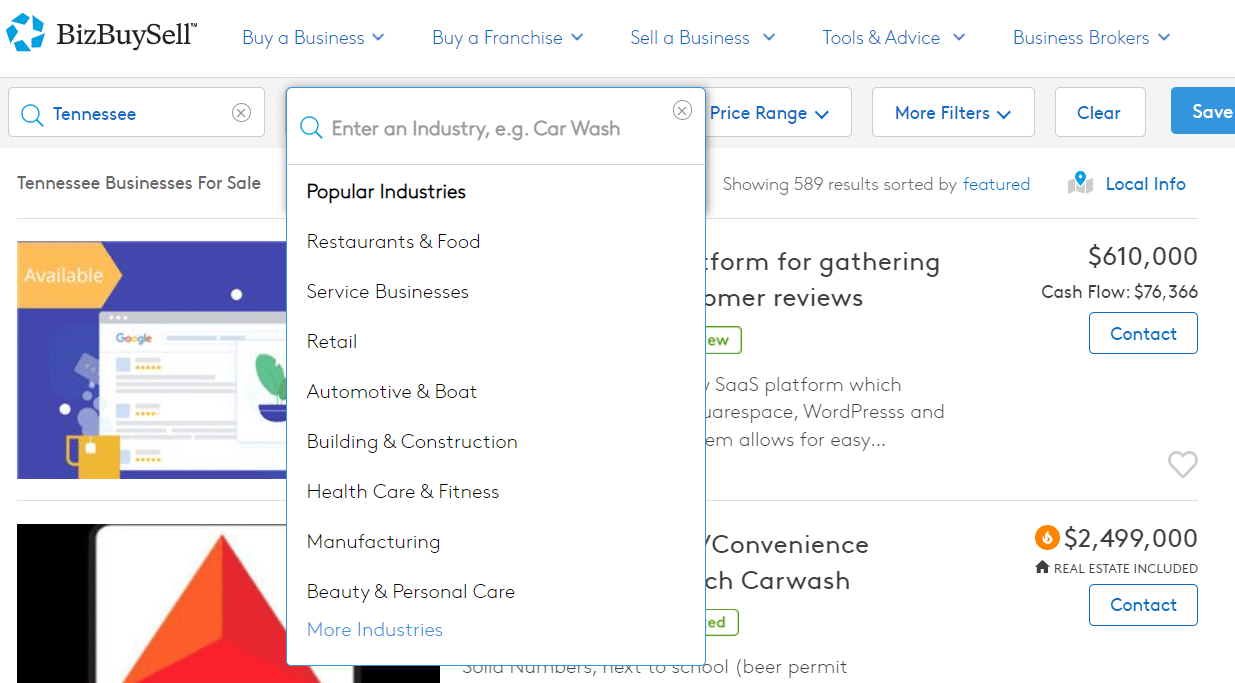Click the Local Info map pin icon

click(1080, 183)
